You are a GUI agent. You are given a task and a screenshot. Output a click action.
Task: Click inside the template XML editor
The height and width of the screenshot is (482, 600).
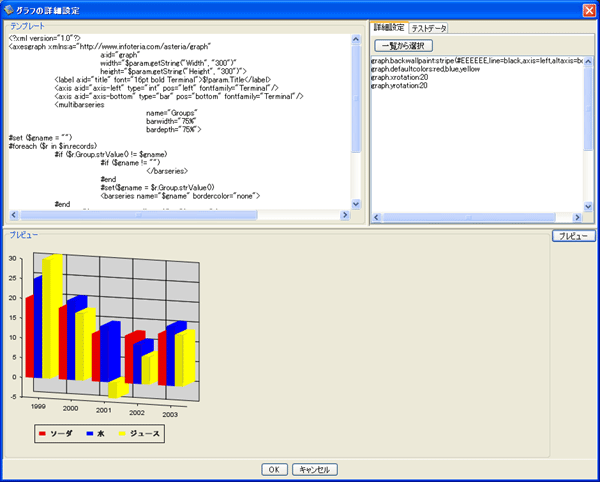[180, 120]
